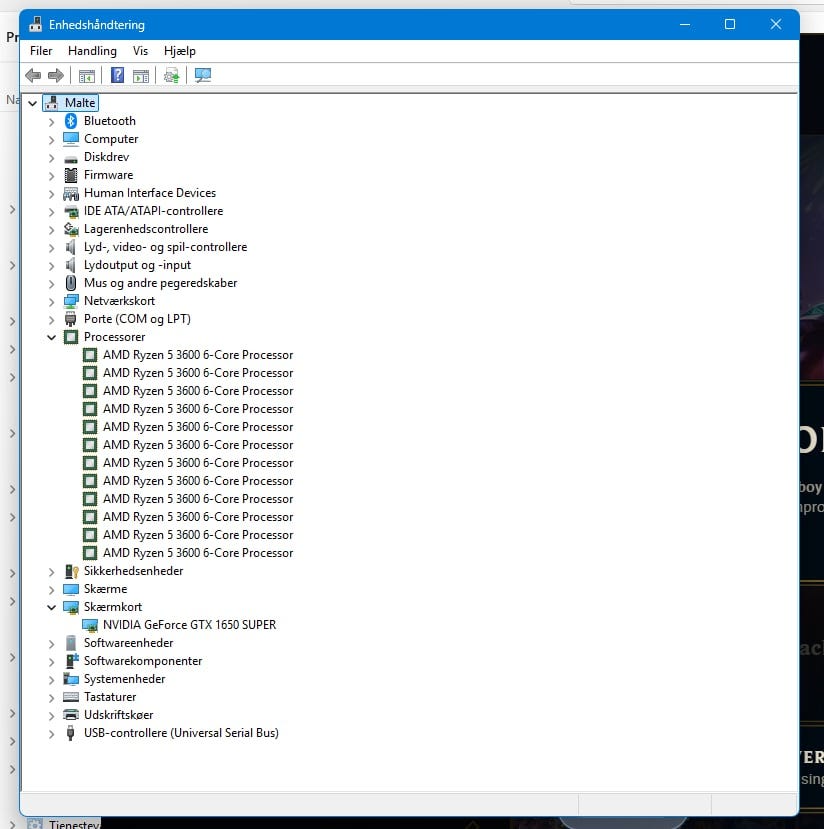Expand the Tastaturer category
The image size is (824, 829).
[51, 697]
